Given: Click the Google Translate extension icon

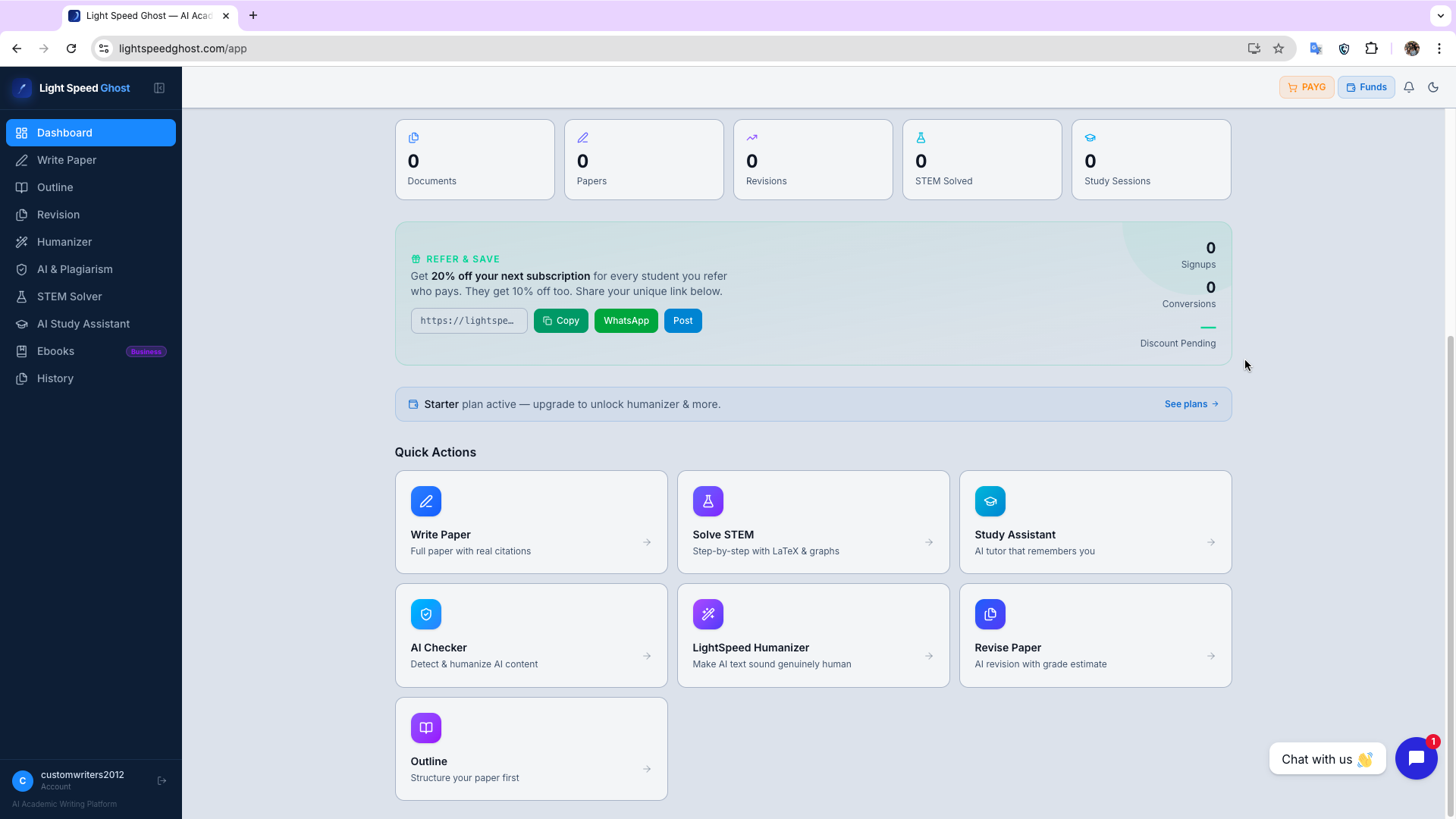Looking at the screenshot, I should pyautogui.click(x=1316, y=49).
